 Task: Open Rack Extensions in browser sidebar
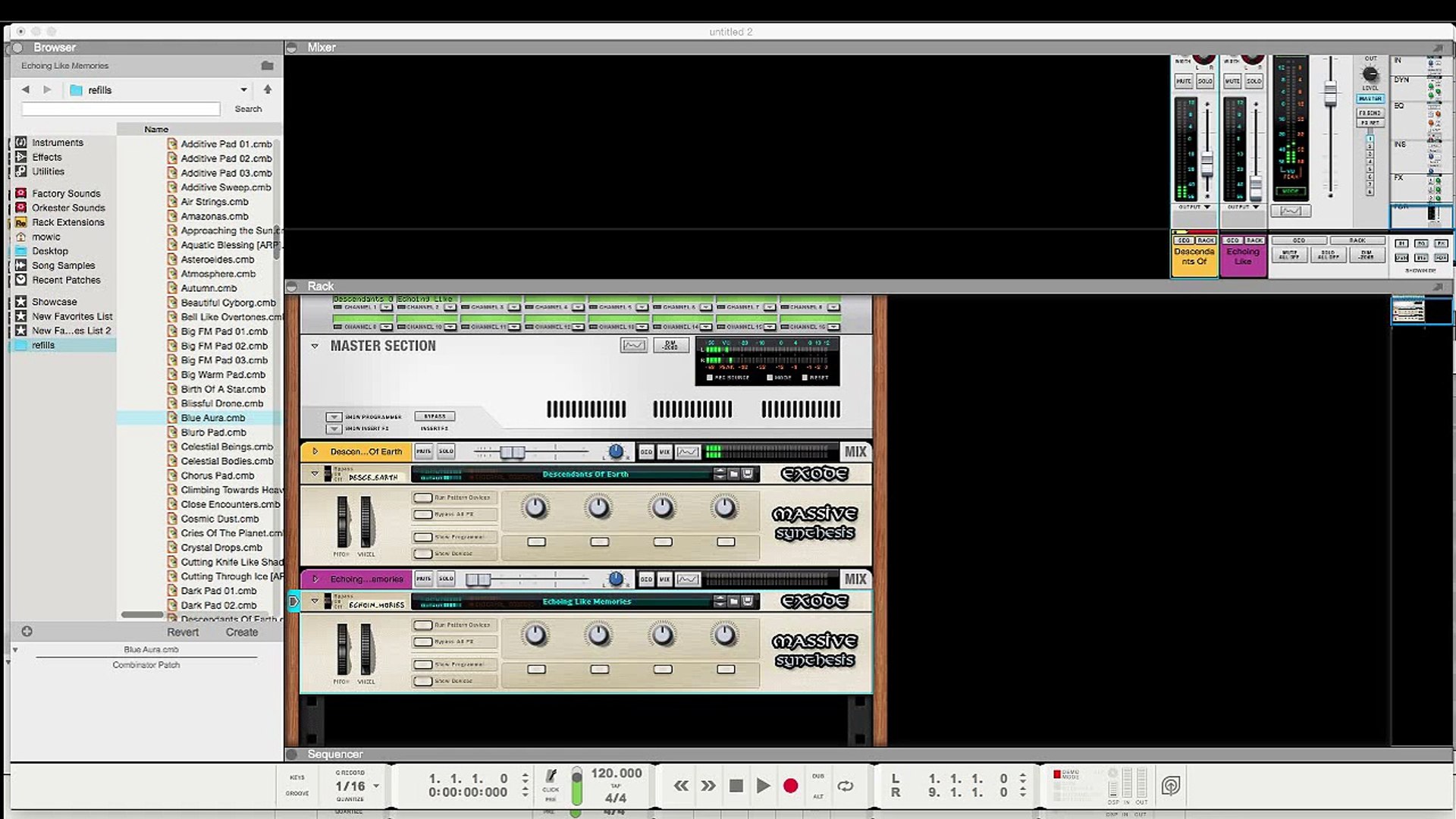[x=67, y=222]
